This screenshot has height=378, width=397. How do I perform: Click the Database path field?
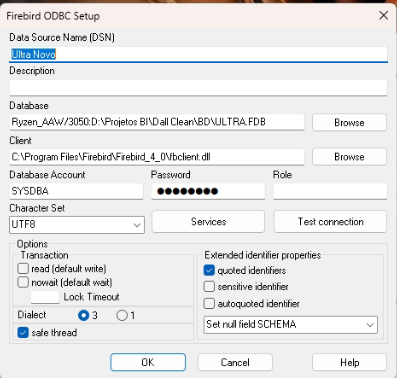157,122
